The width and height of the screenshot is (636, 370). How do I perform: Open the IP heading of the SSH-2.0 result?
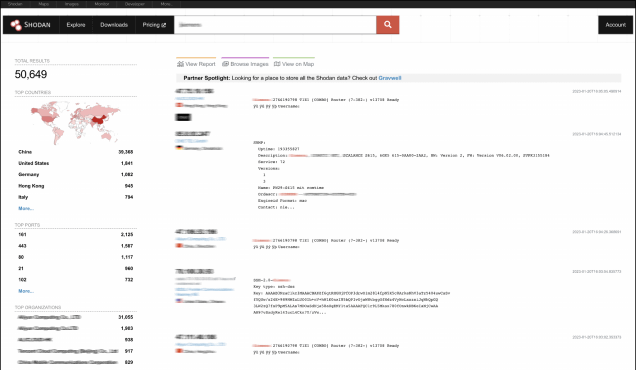click(x=195, y=271)
